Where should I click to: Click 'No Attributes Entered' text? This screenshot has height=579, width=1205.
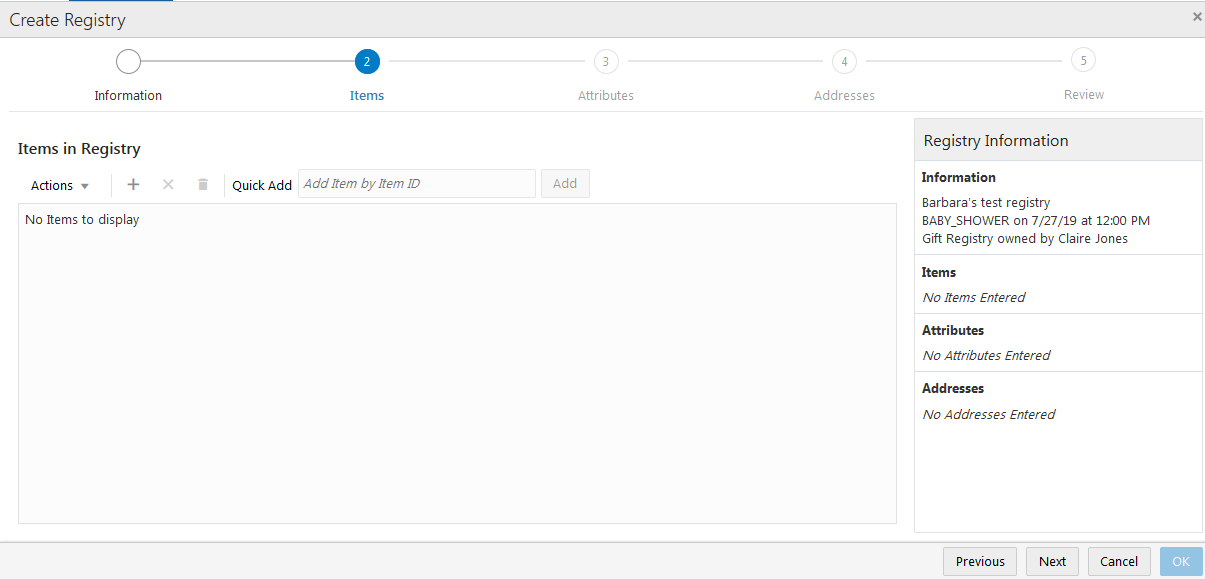click(x=986, y=355)
